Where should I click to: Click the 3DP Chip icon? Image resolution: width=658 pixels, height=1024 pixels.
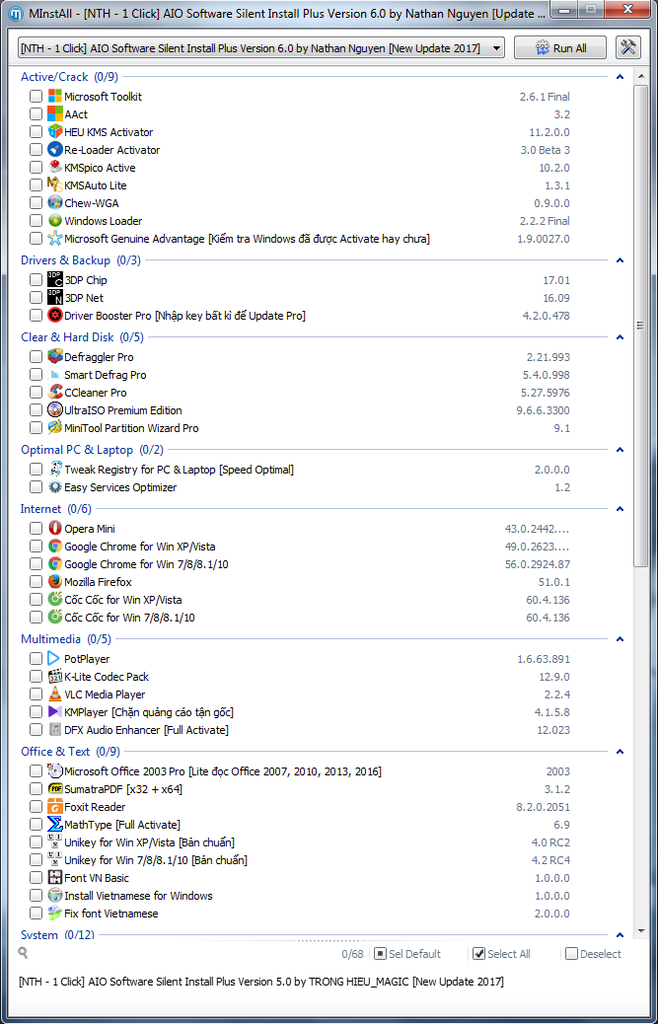coord(55,280)
